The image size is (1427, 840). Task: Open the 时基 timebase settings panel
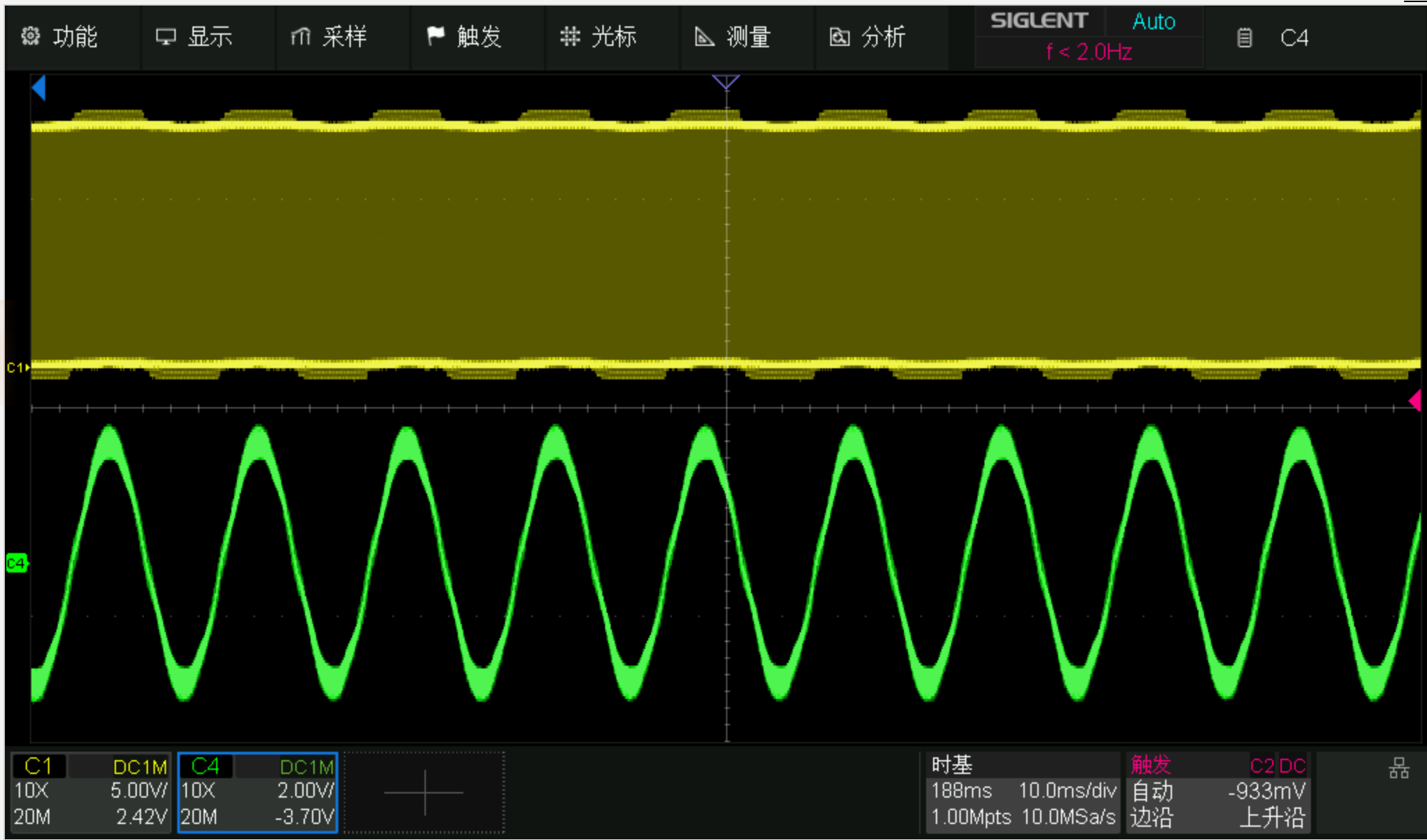coord(1023,792)
